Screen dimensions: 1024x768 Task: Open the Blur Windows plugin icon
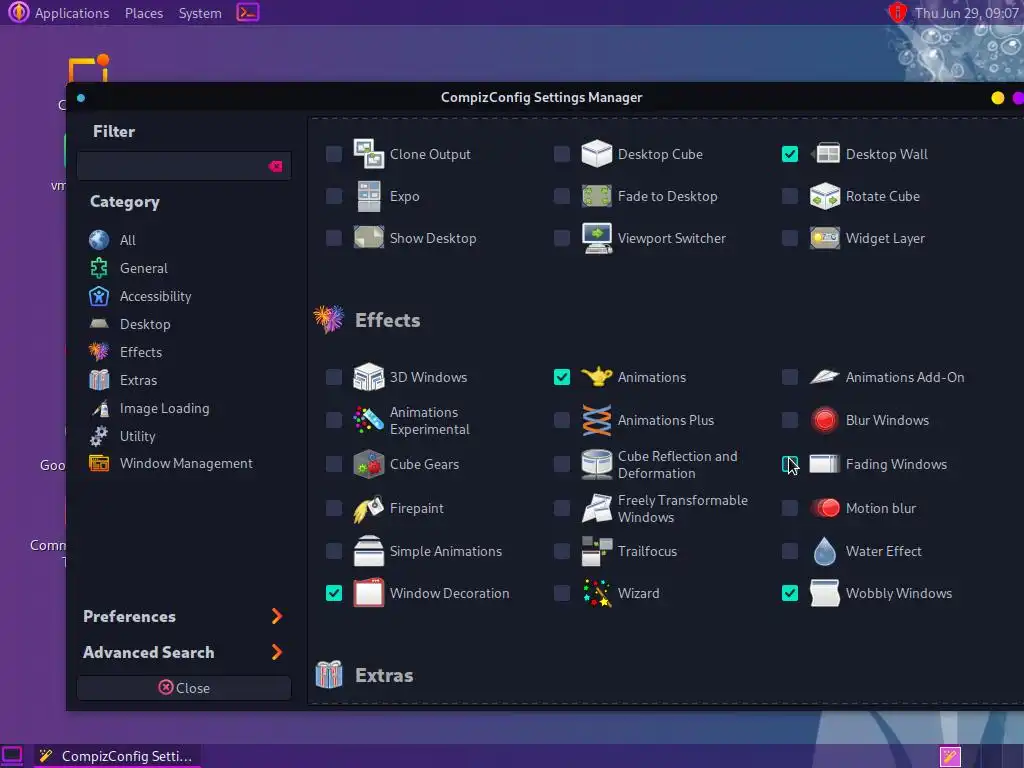coord(825,420)
